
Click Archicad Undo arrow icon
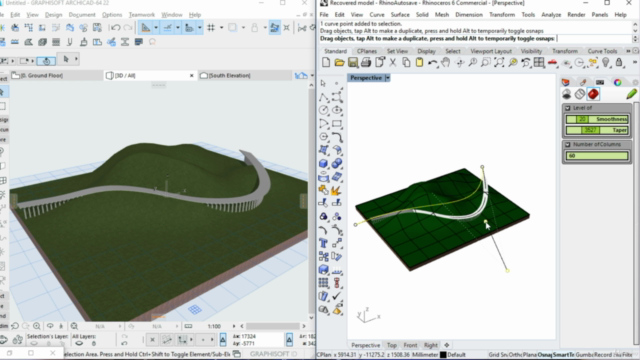tap(115, 28)
